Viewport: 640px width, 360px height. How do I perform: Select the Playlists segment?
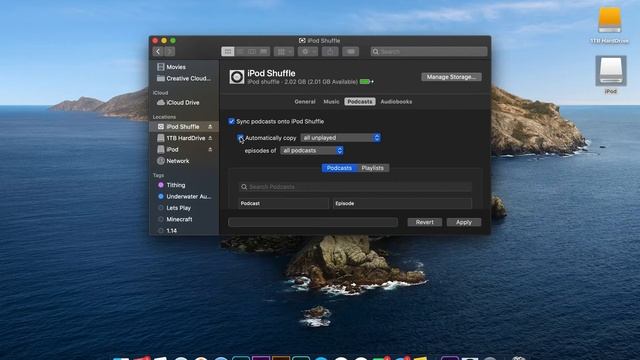pos(373,168)
